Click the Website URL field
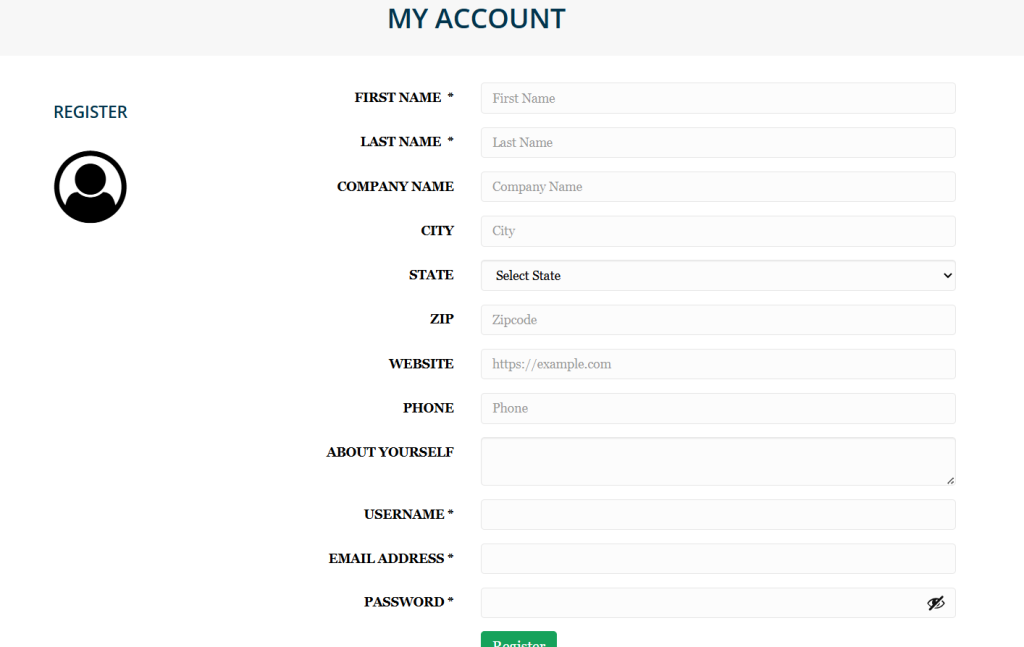 718,364
